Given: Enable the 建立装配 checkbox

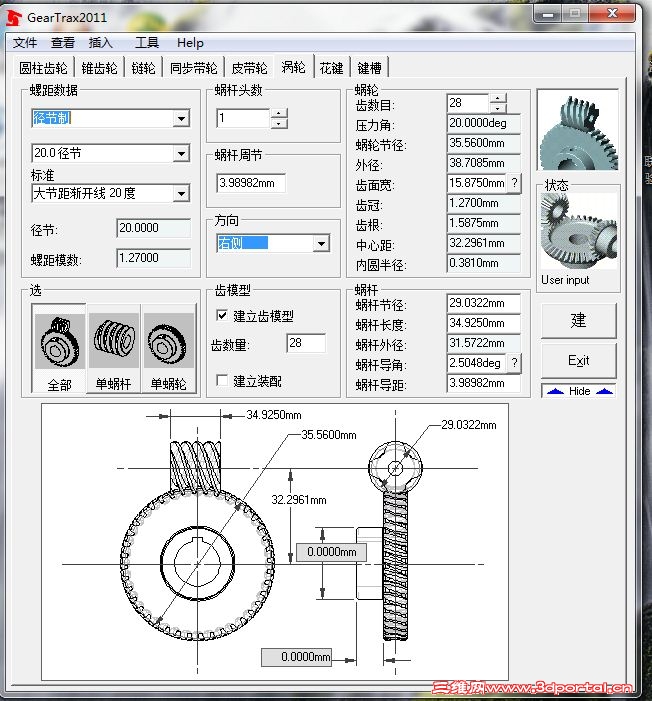Looking at the screenshot, I should click(222, 380).
